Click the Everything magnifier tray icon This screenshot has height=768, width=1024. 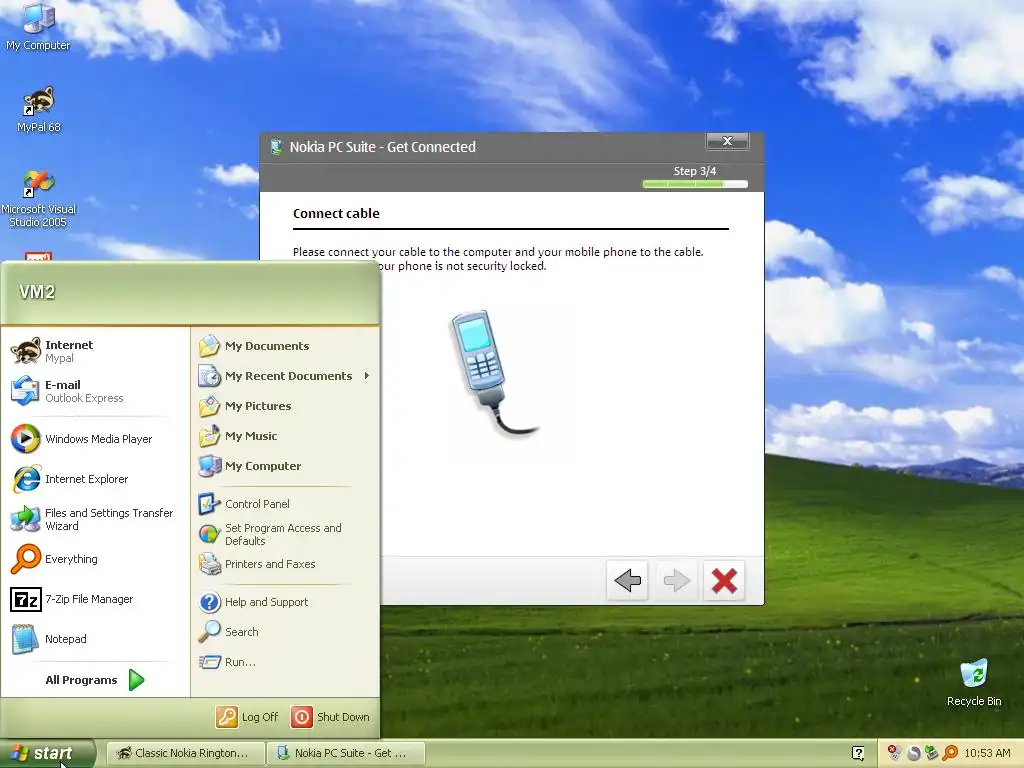coord(951,753)
